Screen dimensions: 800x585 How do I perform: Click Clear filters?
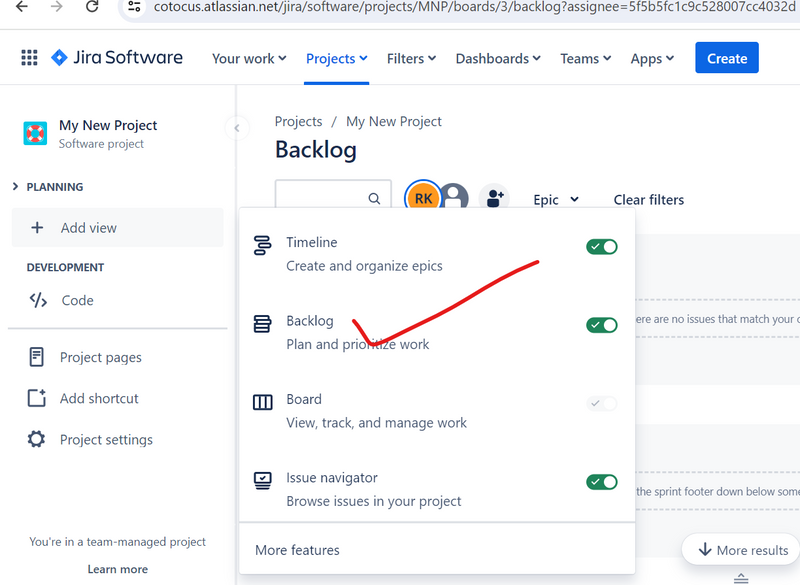(649, 200)
